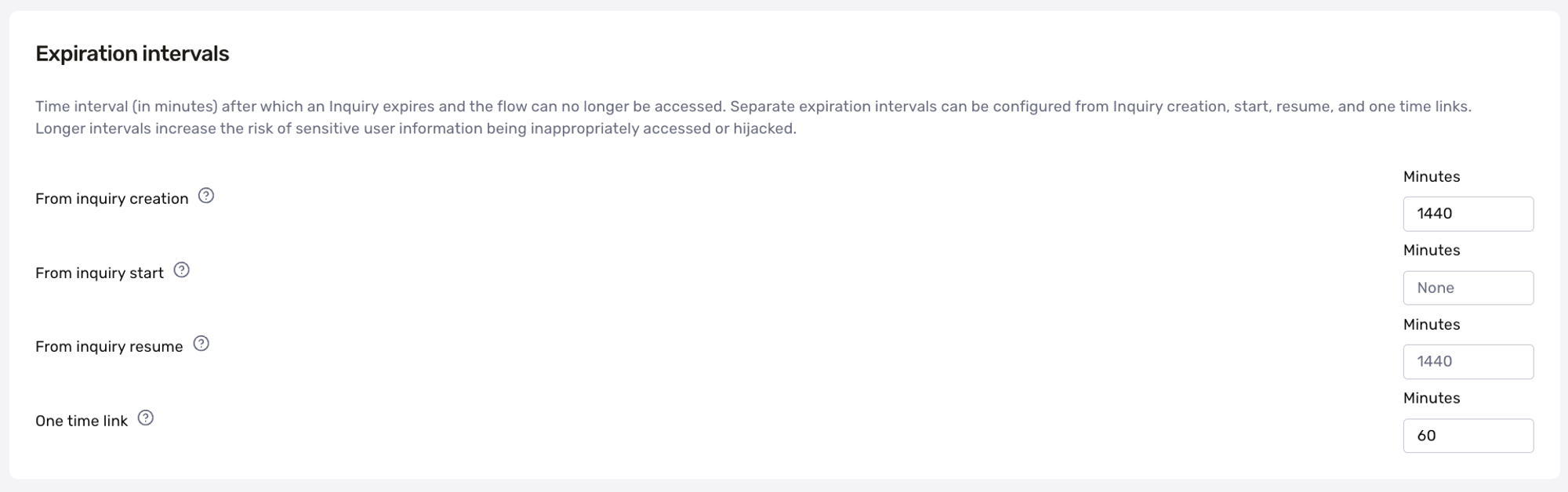The height and width of the screenshot is (492, 1568).
Task: Click the help icon beside From inquiry creation
Action: 206,197
